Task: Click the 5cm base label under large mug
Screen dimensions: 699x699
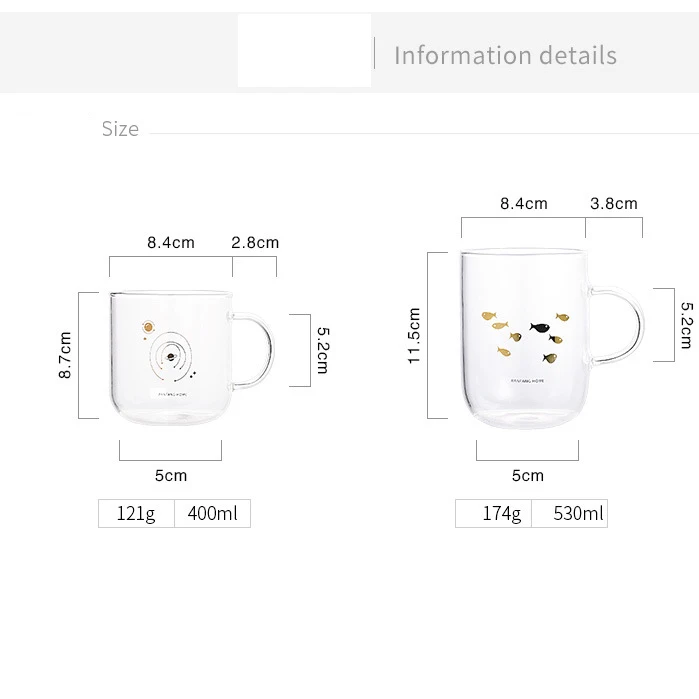Action: [x=527, y=475]
